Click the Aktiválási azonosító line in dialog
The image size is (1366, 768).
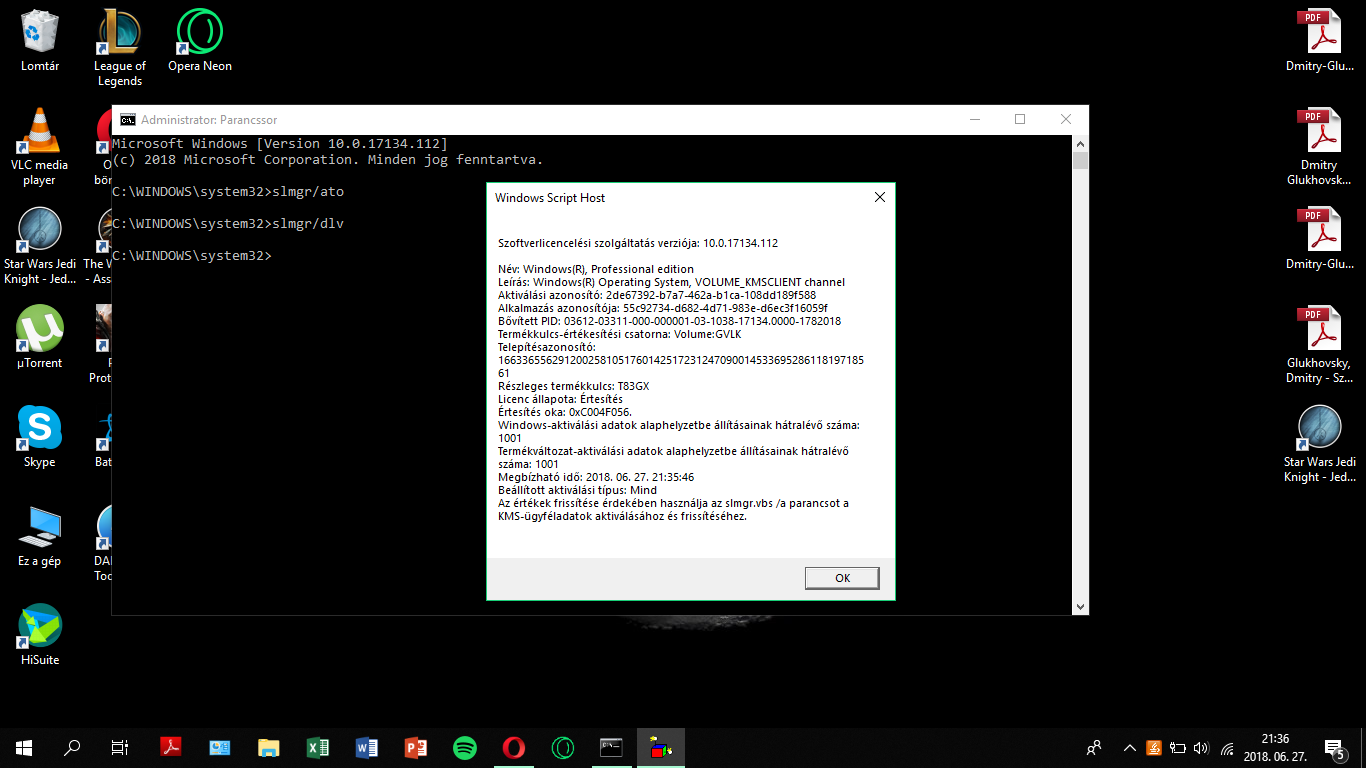[x=657, y=295]
